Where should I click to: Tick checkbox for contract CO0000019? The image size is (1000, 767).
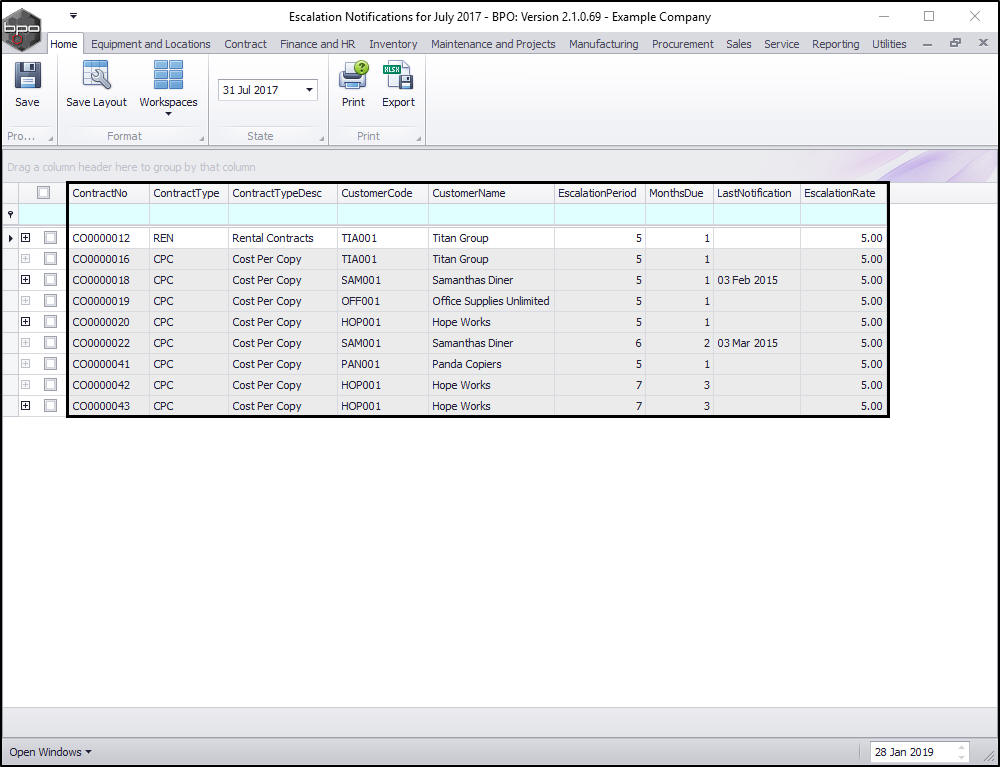tap(50, 301)
